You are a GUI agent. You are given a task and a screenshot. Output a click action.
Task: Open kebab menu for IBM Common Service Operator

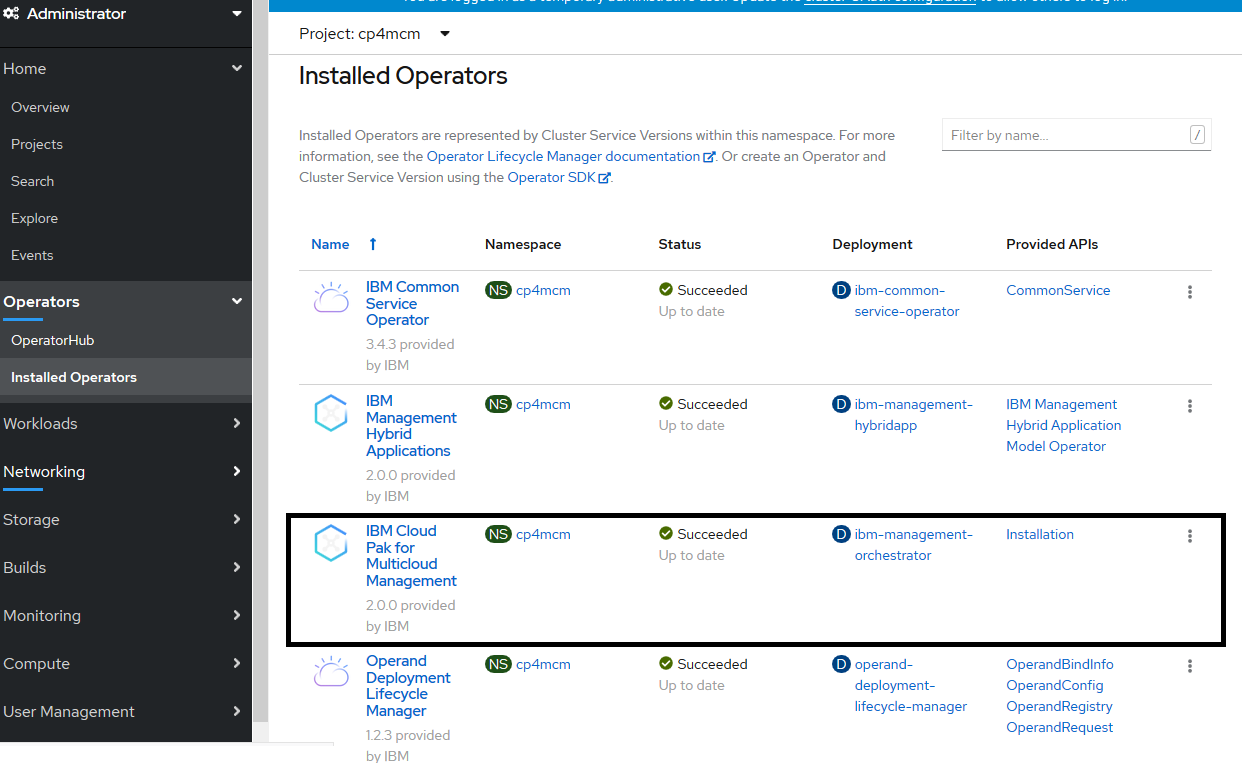coord(1189,291)
